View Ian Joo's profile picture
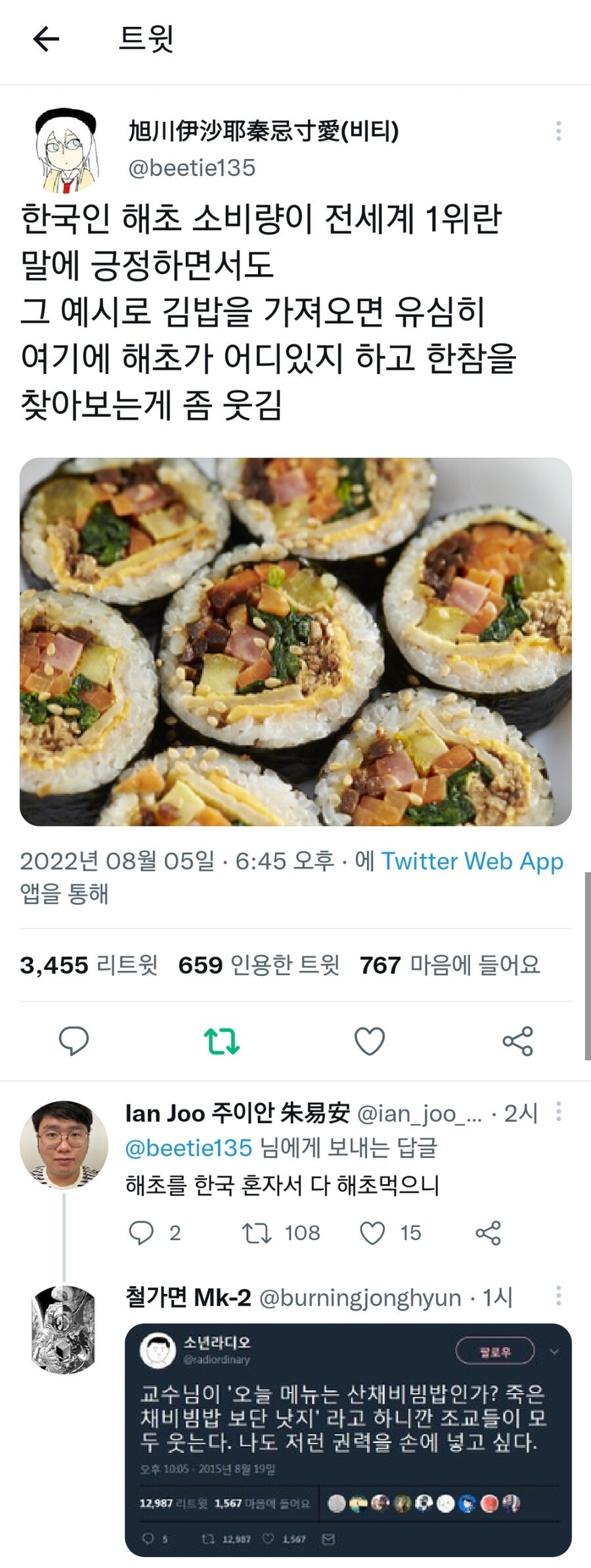591x1568 pixels. [64, 1144]
